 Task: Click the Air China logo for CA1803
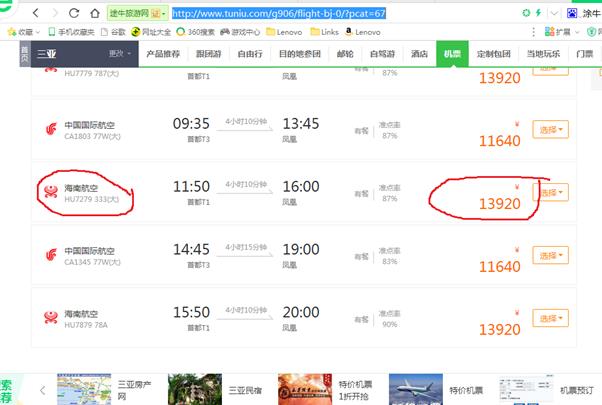click(x=51, y=129)
